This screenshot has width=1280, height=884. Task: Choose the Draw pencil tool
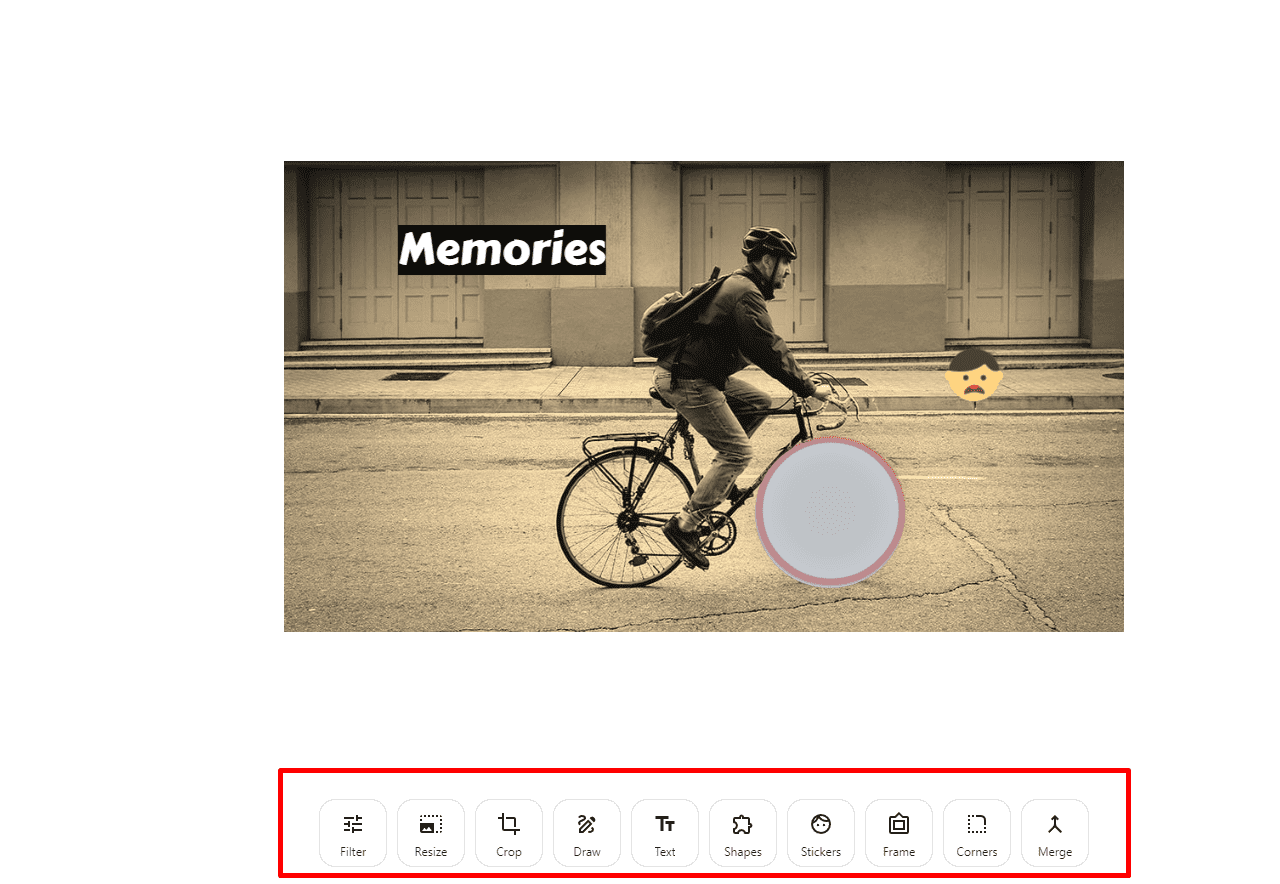587,833
